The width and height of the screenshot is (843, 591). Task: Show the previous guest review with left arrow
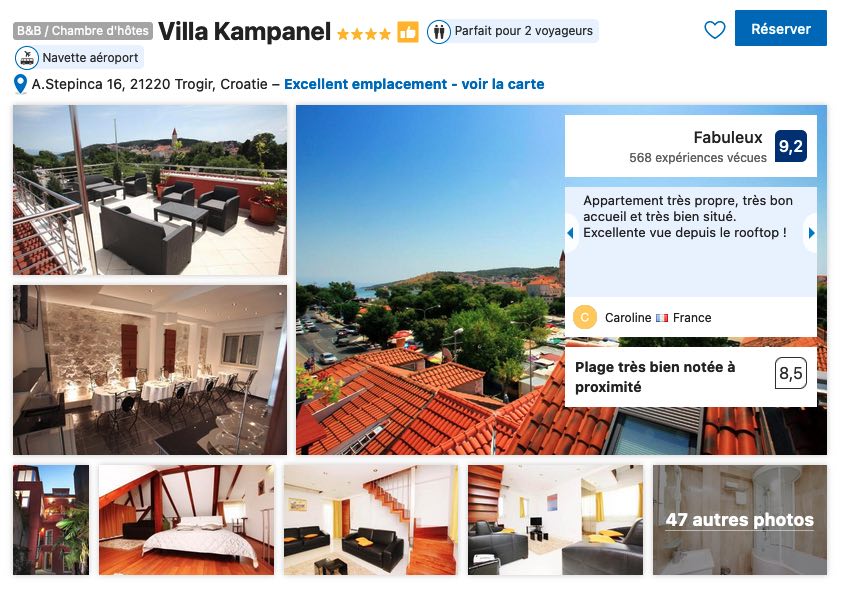(570, 233)
